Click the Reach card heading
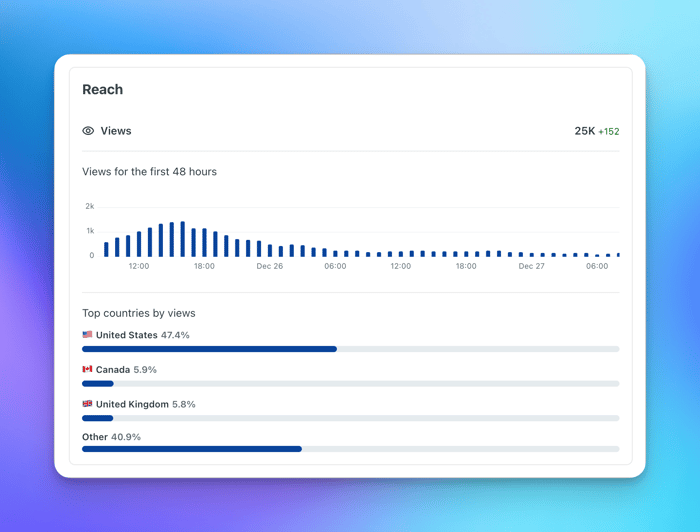This screenshot has height=532, width=700. tap(102, 89)
